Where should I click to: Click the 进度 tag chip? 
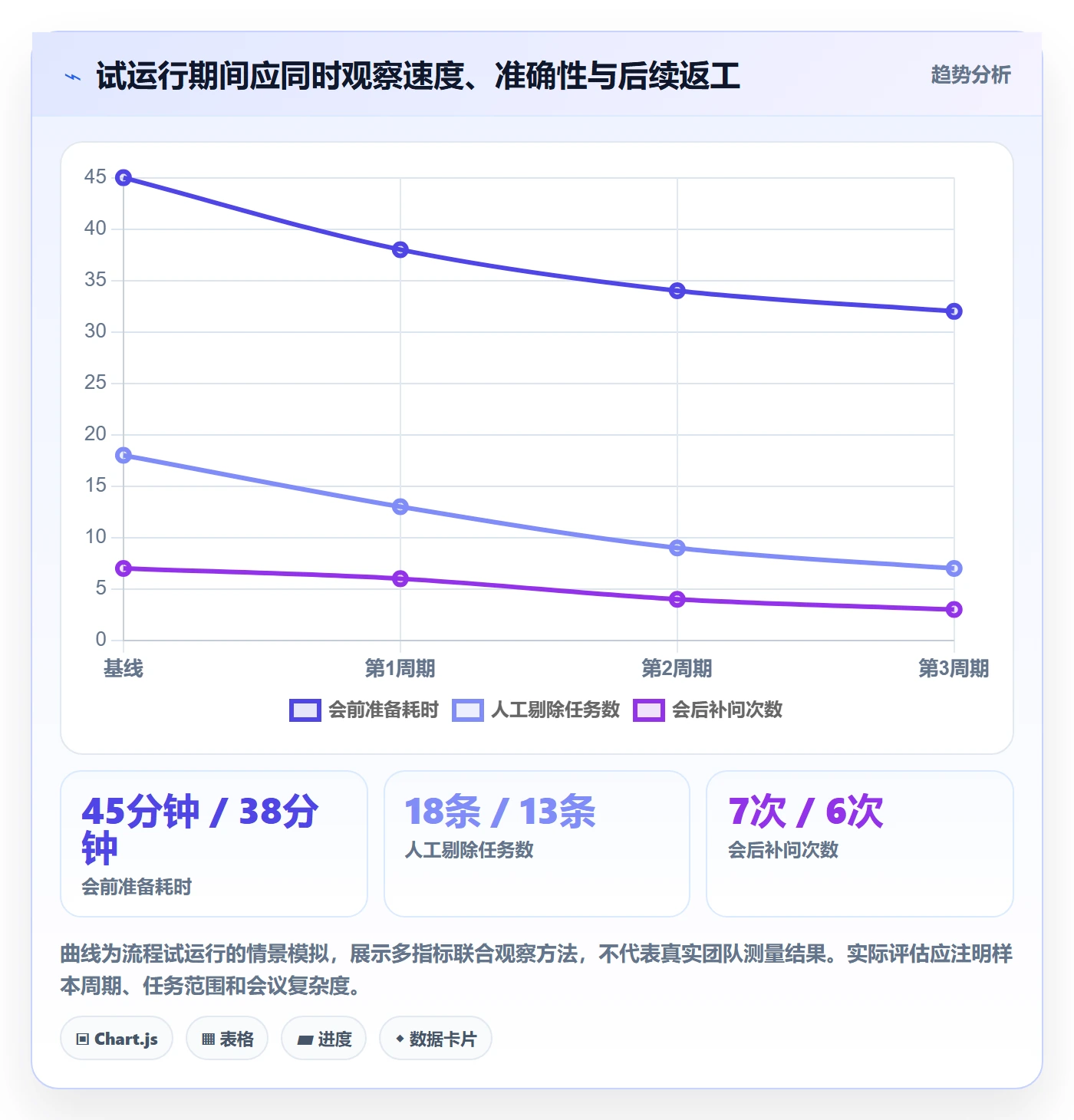coord(324,1039)
